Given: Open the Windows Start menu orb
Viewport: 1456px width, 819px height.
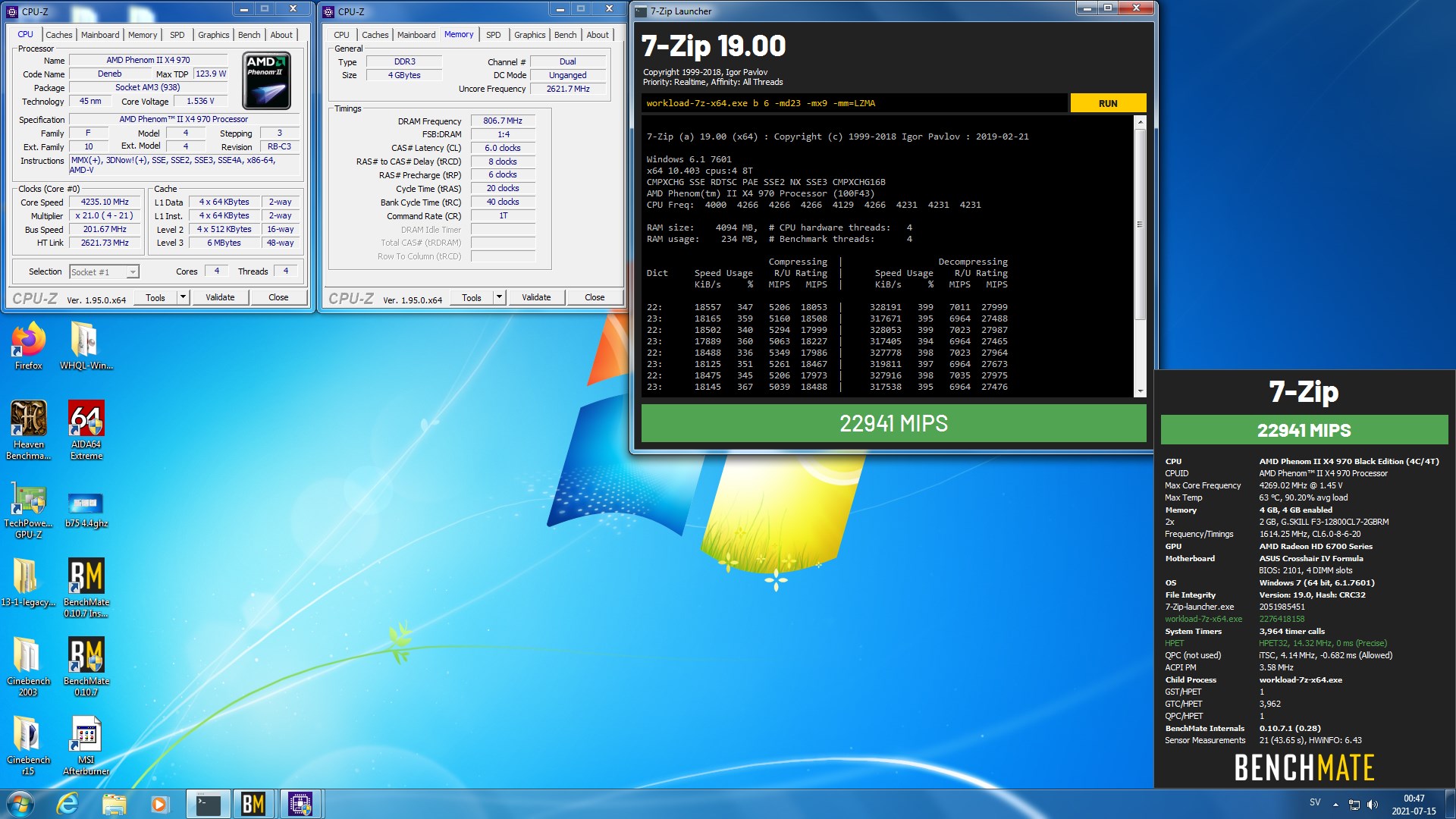Looking at the screenshot, I should click(20, 804).
